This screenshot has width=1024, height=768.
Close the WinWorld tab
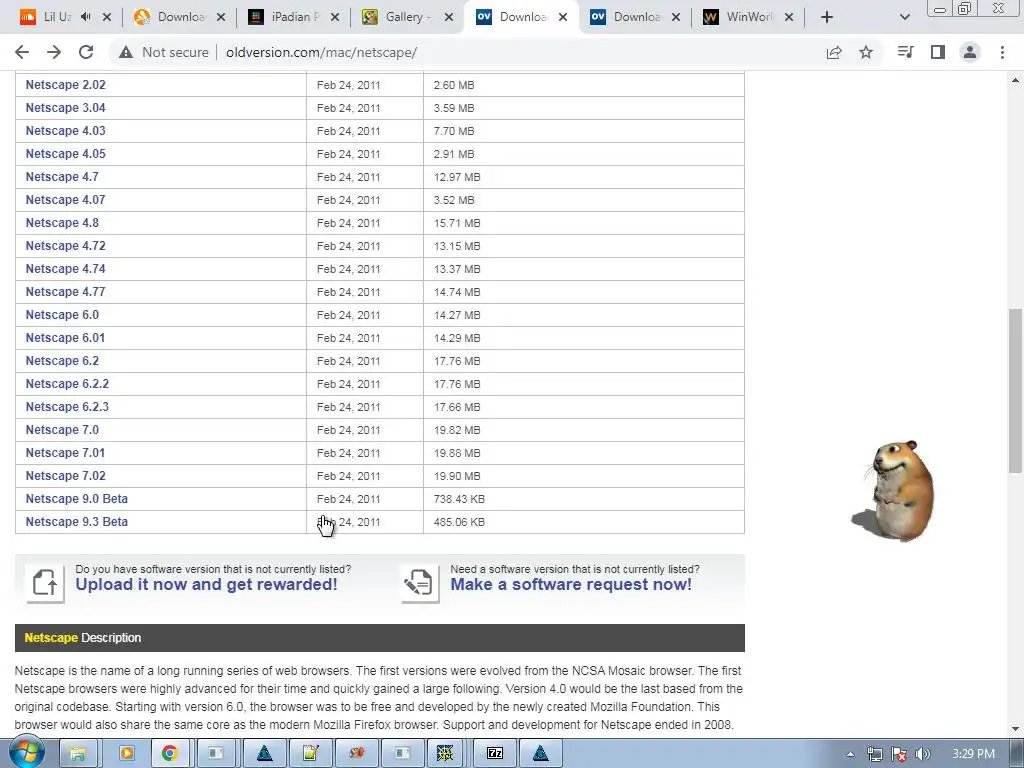point(789,17)
